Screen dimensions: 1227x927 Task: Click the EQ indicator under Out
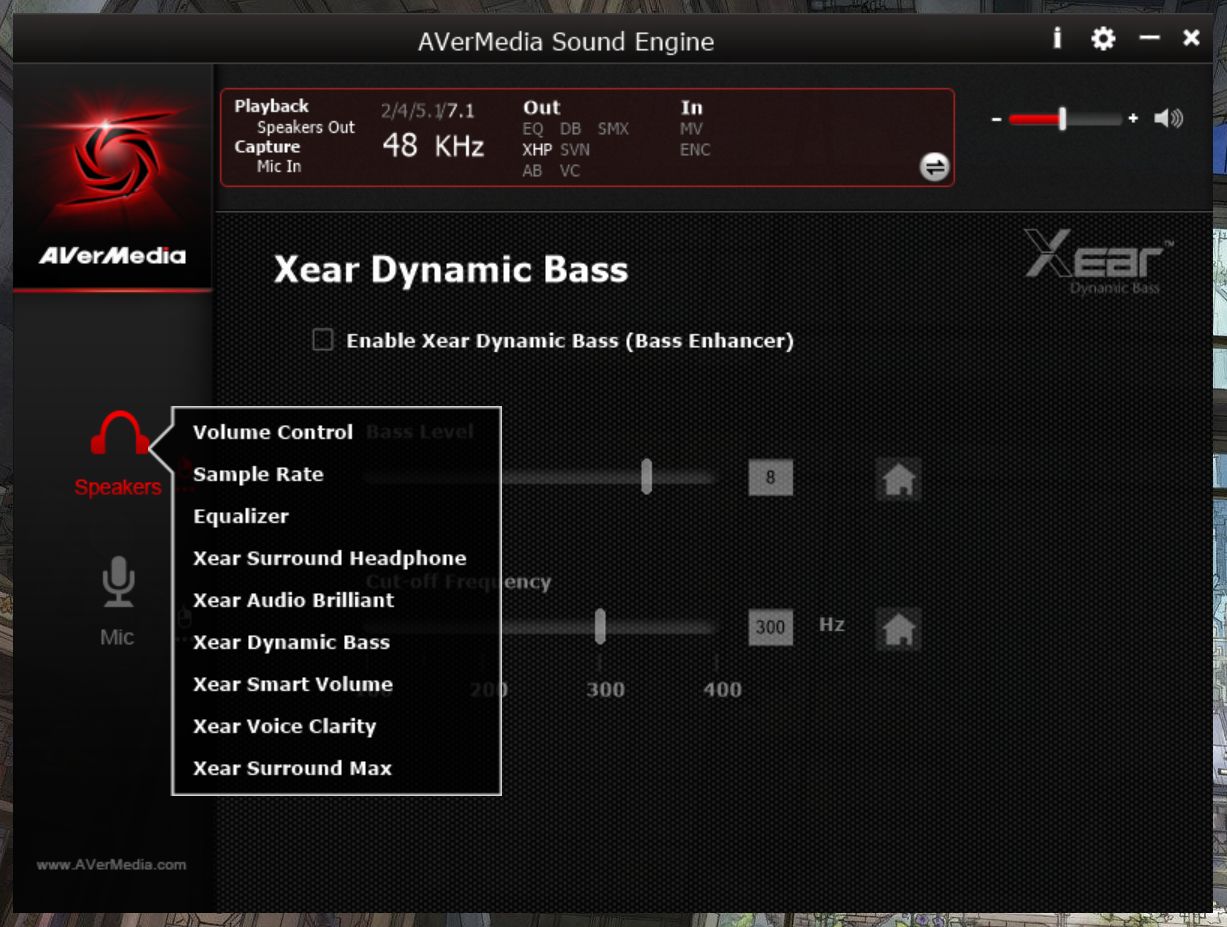532,129
